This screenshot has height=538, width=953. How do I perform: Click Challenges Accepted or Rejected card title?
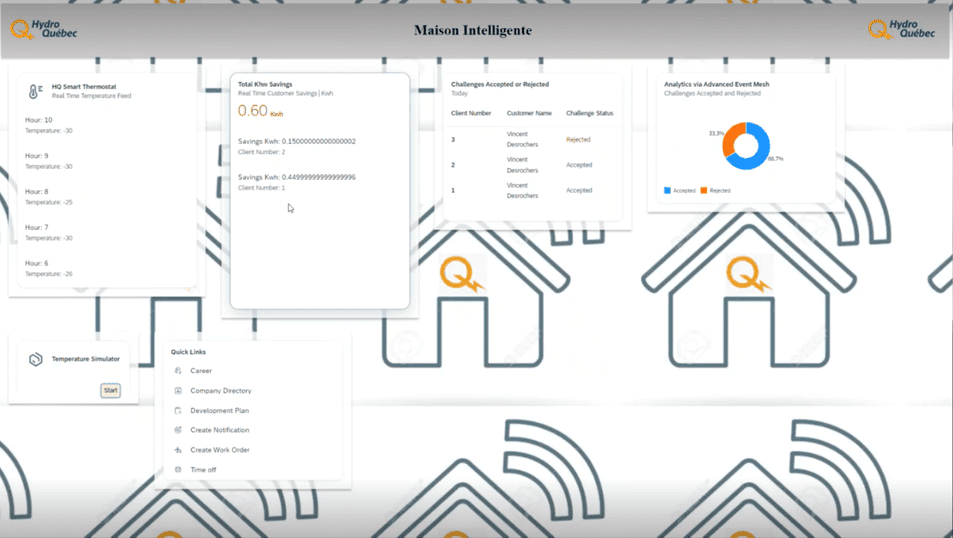click(500, 84)
